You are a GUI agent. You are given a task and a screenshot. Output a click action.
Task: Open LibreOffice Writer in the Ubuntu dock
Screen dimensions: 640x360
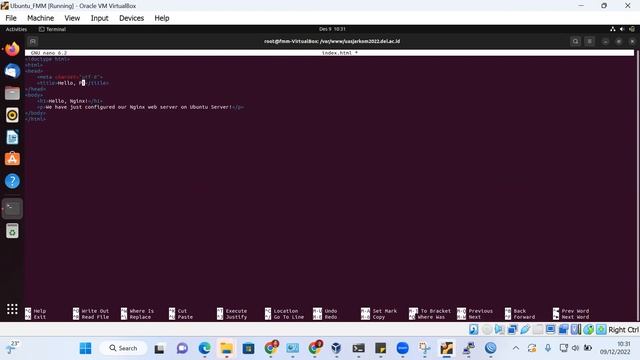tap(12, 137)
